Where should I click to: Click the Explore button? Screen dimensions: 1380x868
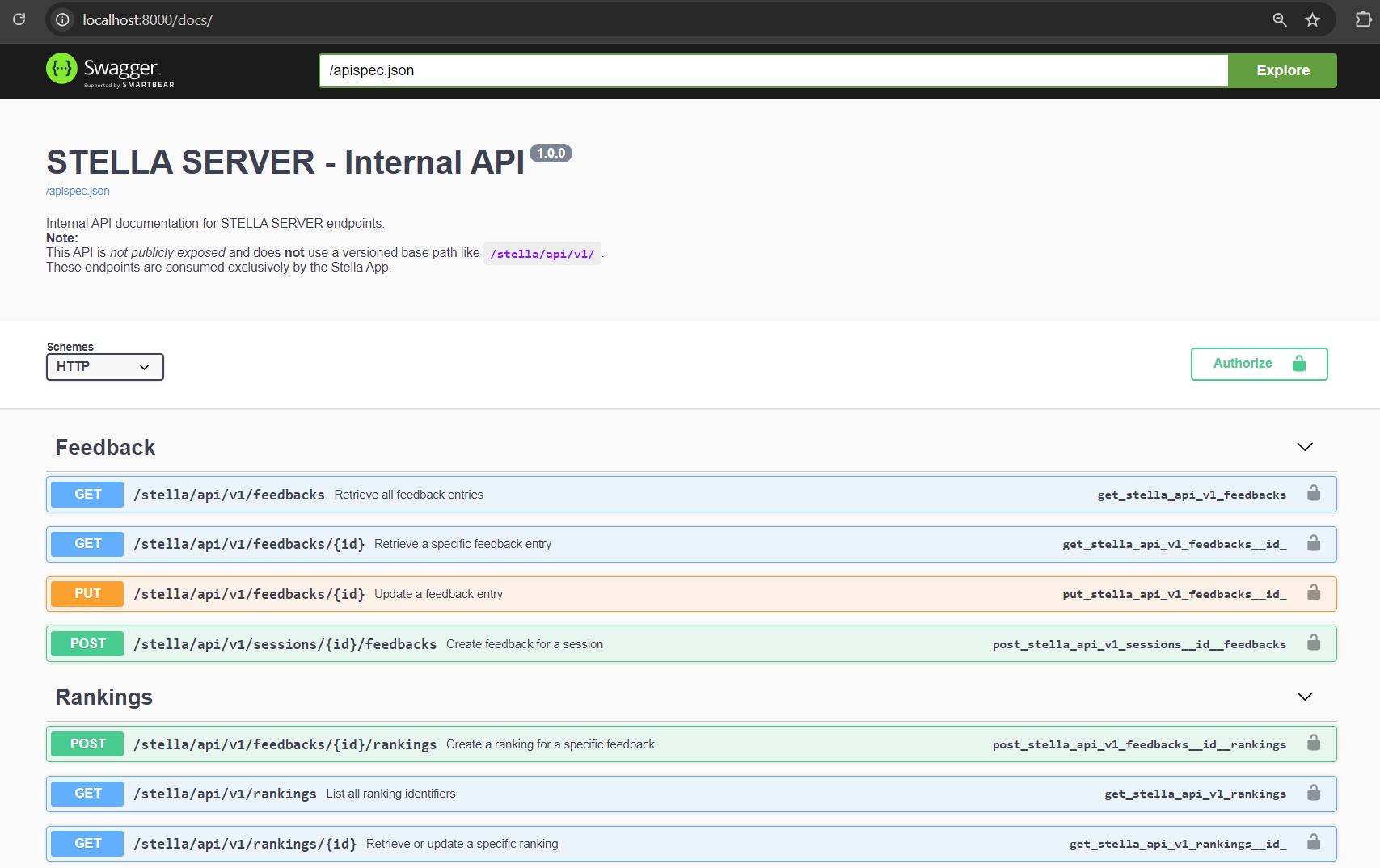(1282, 70)
